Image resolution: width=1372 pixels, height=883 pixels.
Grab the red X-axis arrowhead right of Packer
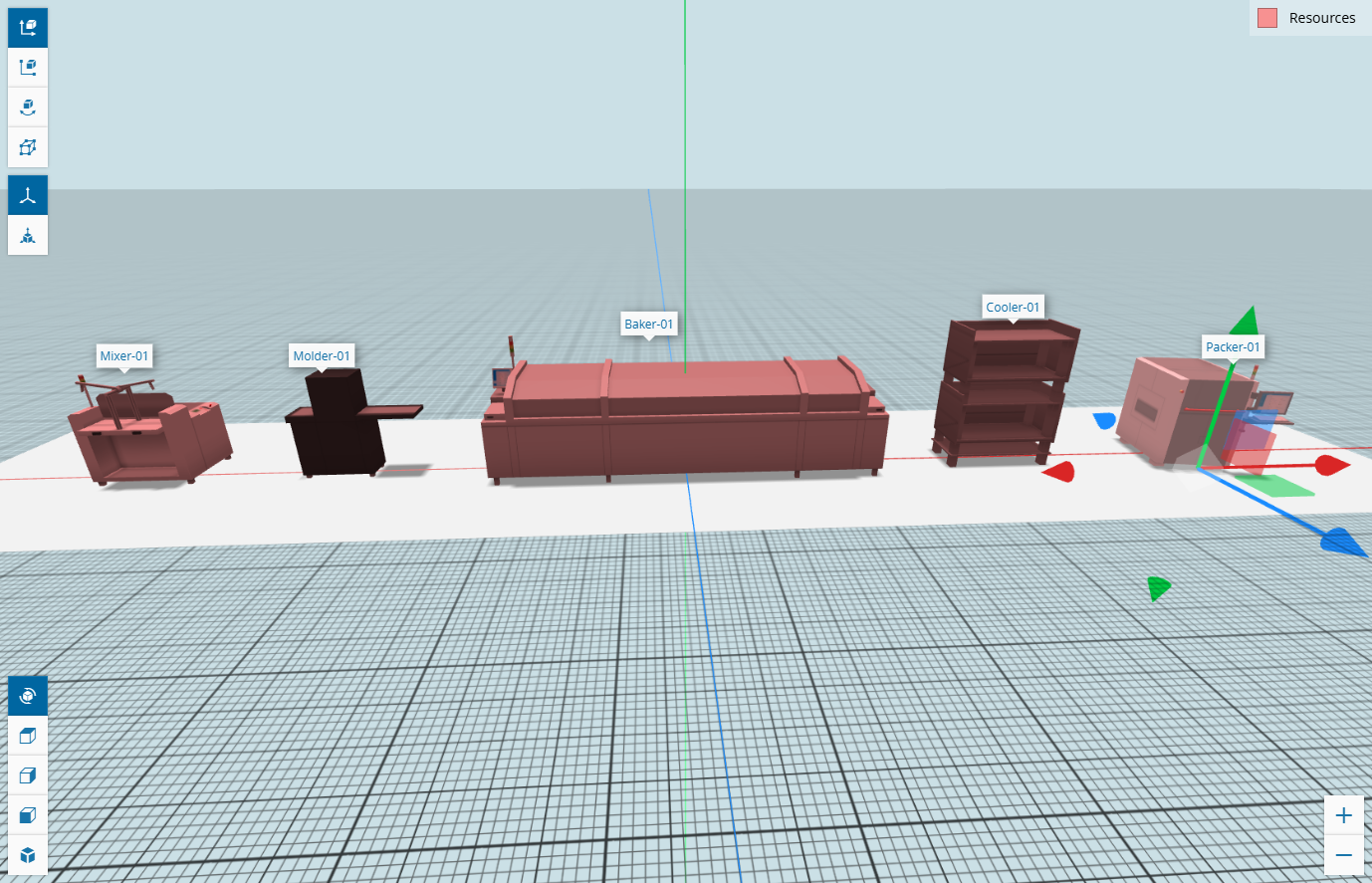[1332, 465]
